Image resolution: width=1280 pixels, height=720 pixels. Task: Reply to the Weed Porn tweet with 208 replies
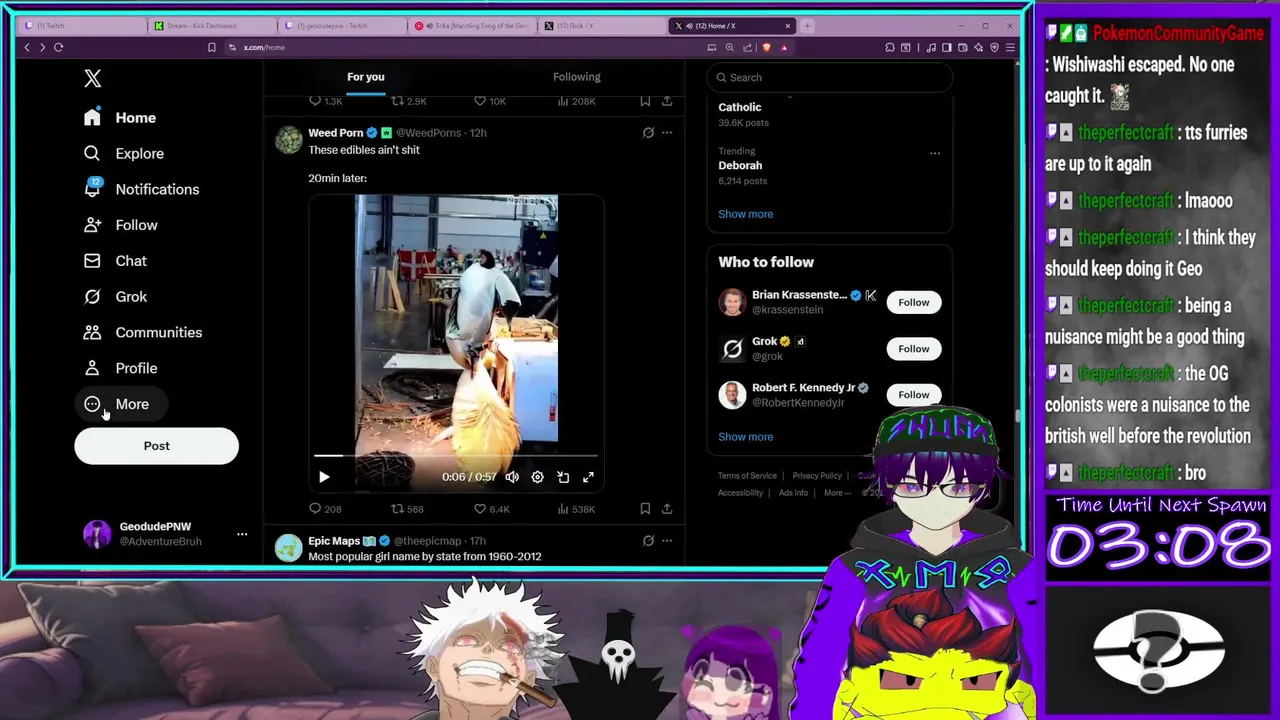tap(325, 509)
